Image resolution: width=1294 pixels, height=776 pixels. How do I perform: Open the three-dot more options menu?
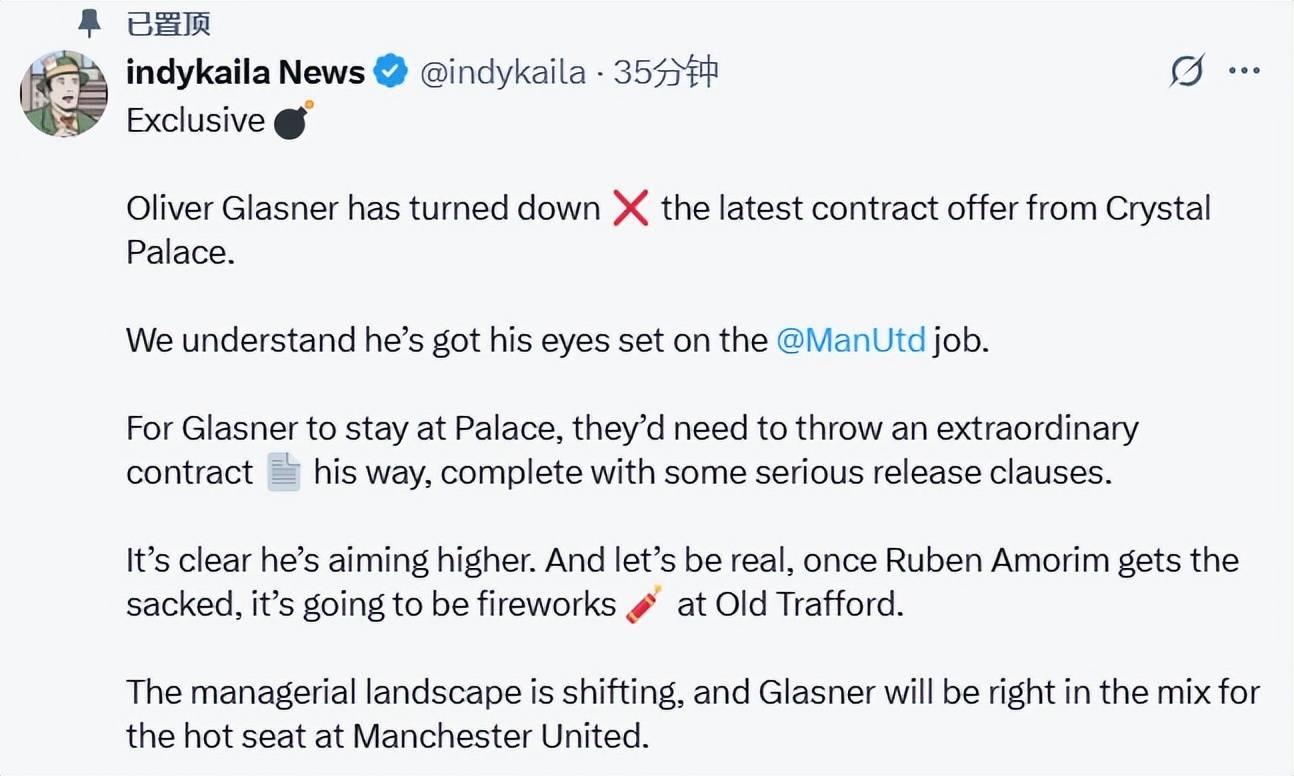pos(1244,72)
